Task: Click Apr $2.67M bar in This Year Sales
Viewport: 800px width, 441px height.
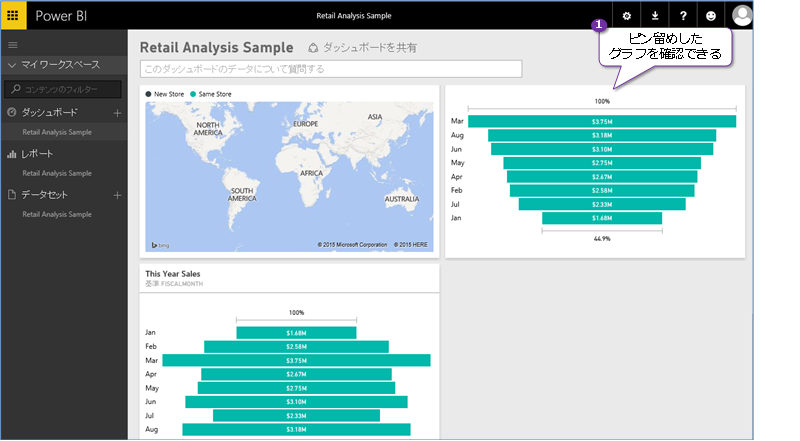Action: pyautogui.click(x=296, y=374)
